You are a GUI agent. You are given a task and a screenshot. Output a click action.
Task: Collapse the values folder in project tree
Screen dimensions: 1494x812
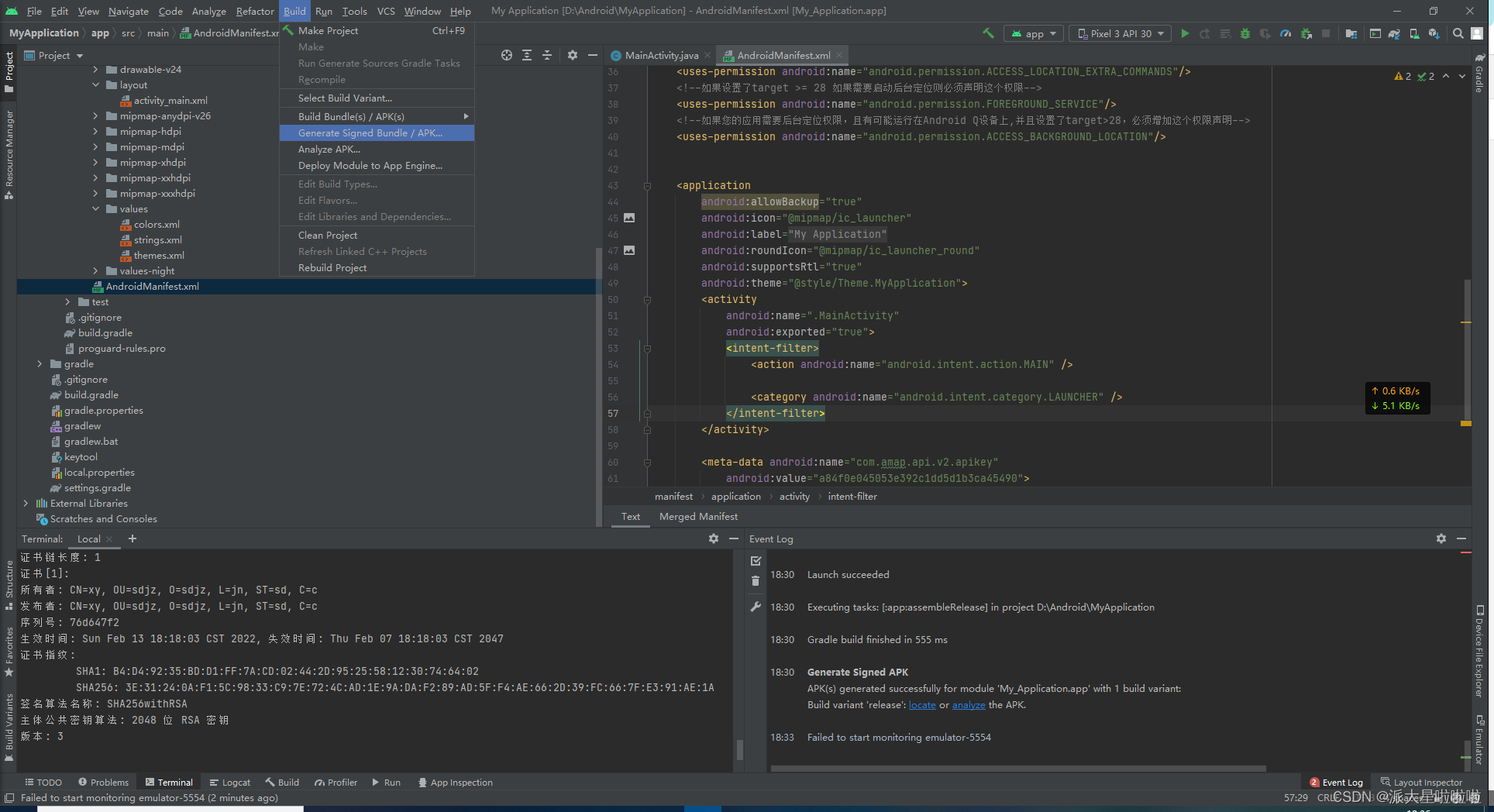click(x=96, y=208)
